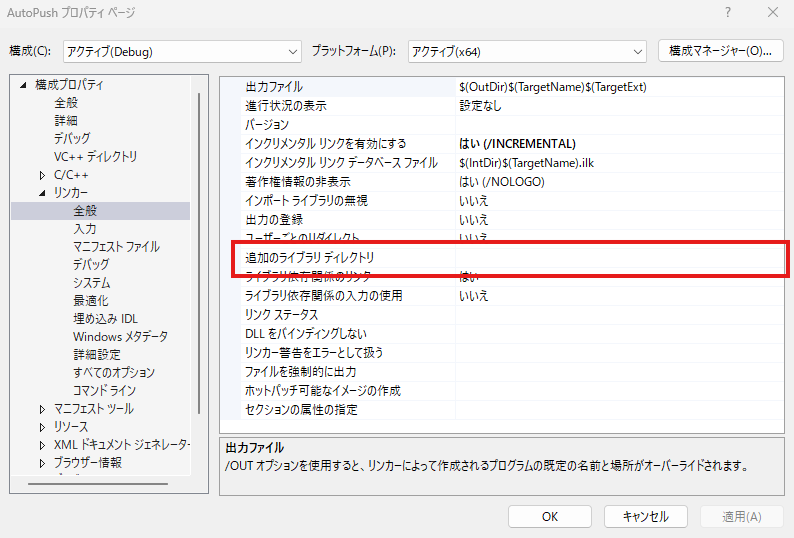Select 埋め込み IDL under リンカー
The width and height of the screenshot is (794, 538).
(105, 319)
